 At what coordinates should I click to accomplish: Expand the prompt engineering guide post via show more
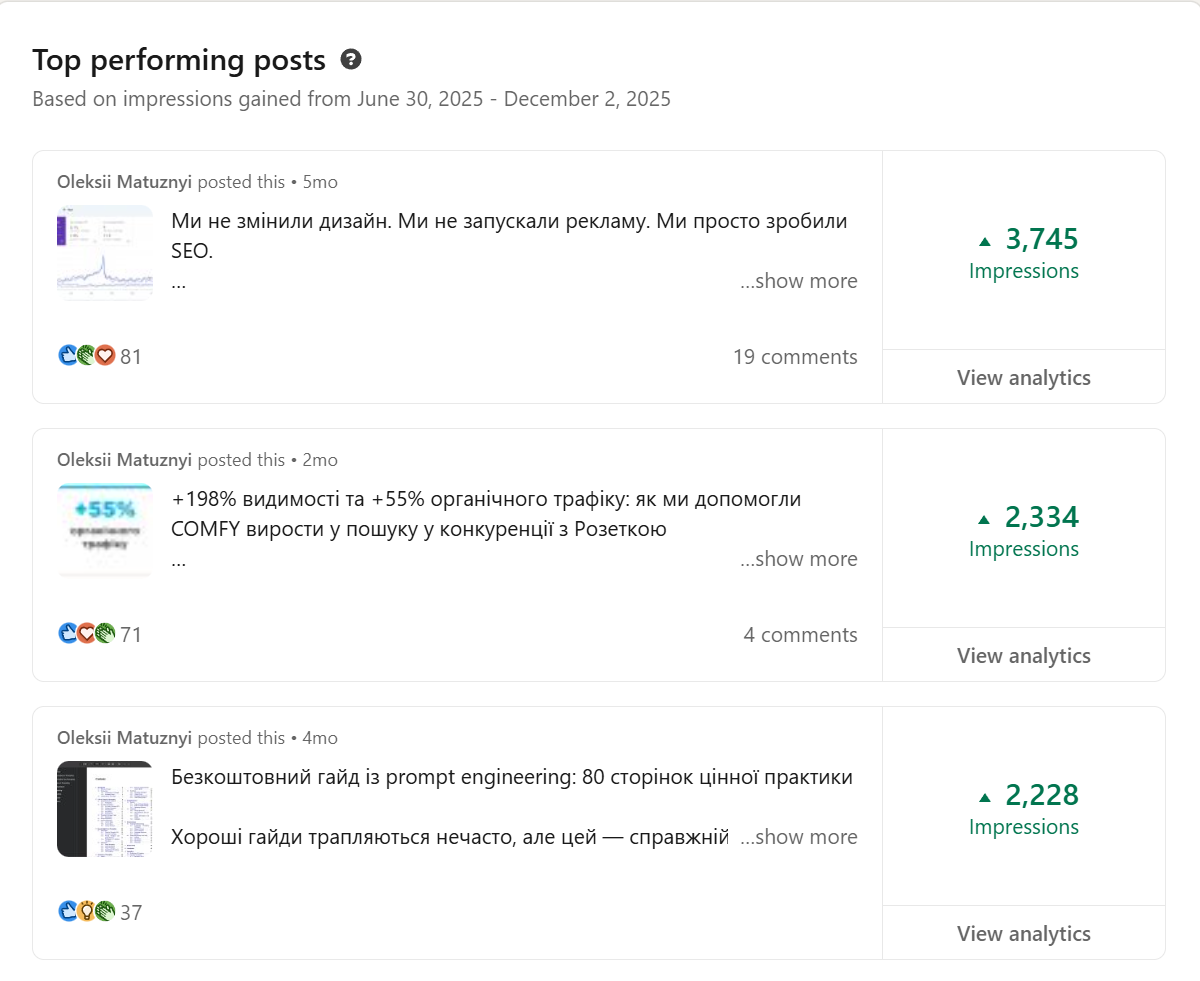(x=798, y=837)
